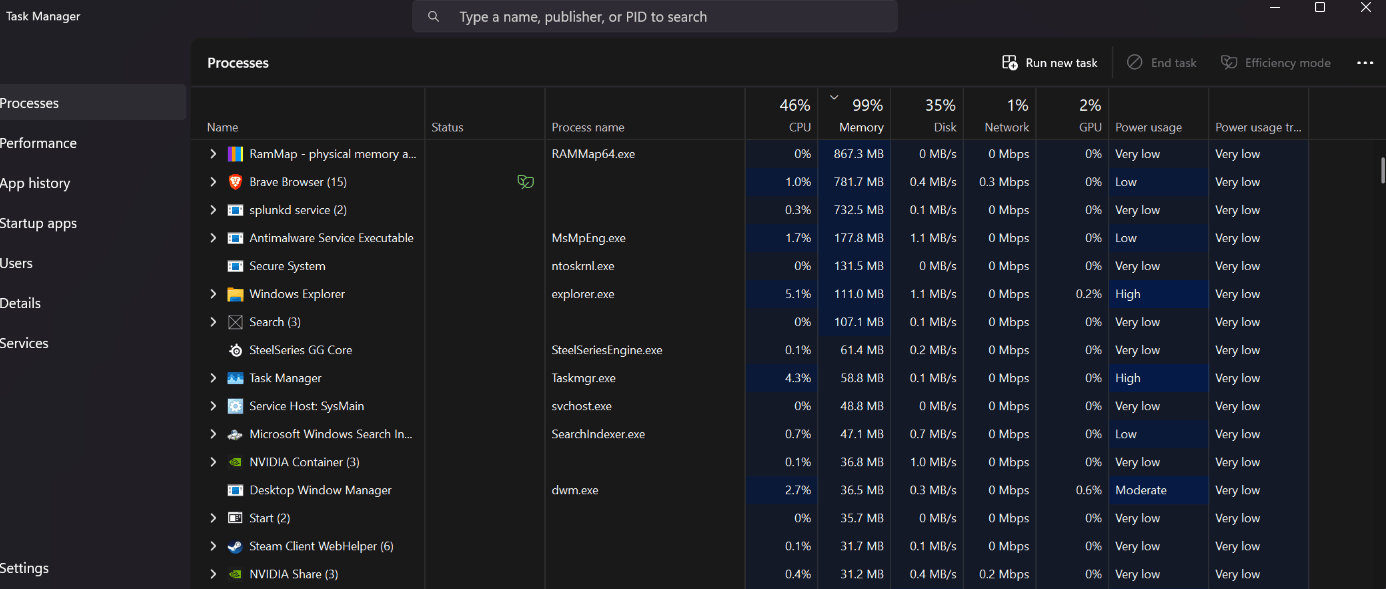Screen dimensions: 1386x589
Task: Expand the Windows Explorer process row
Action: tap(213, 294)
